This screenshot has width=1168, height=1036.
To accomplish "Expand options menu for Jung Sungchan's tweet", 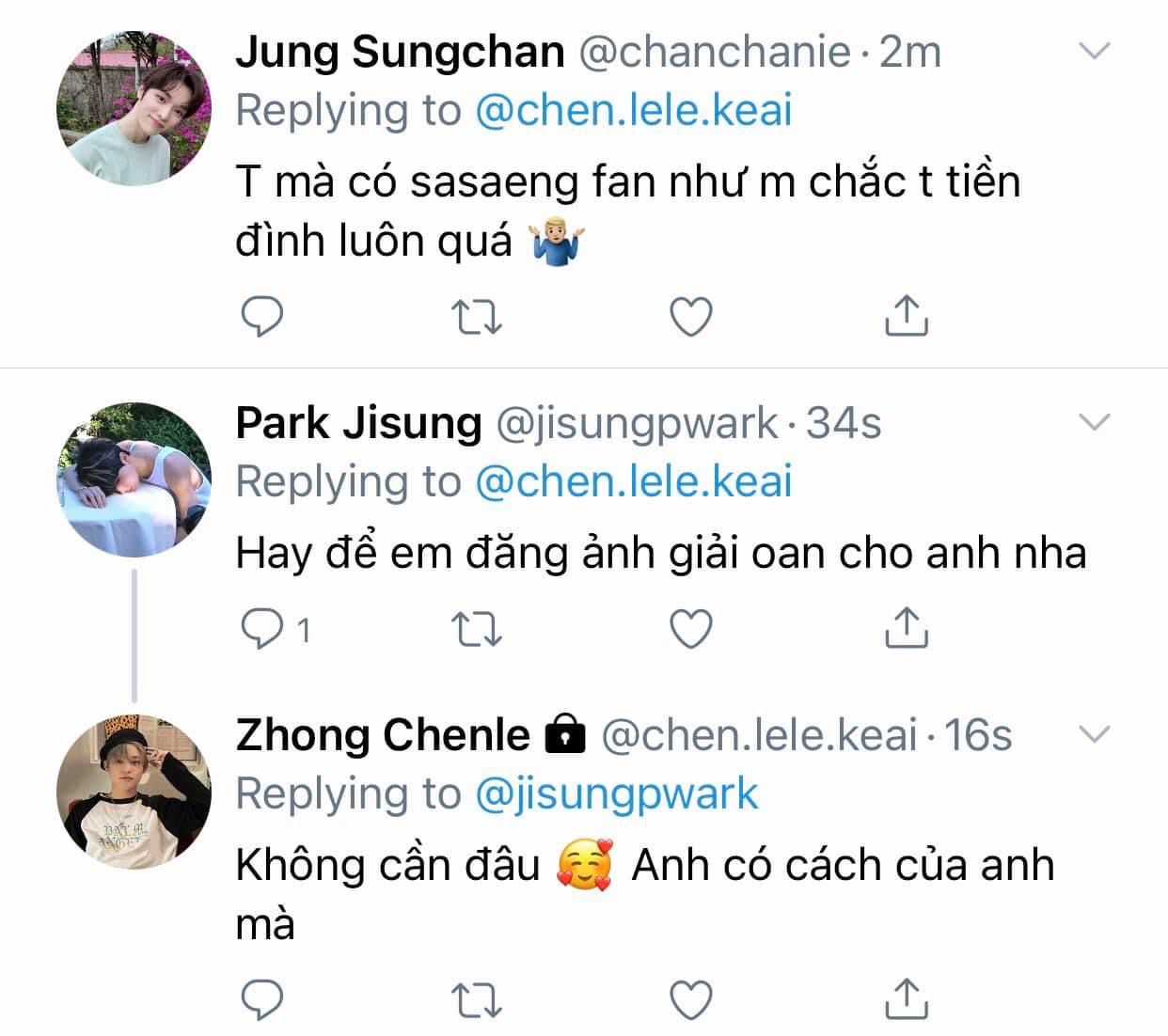I will point(1094,52).
